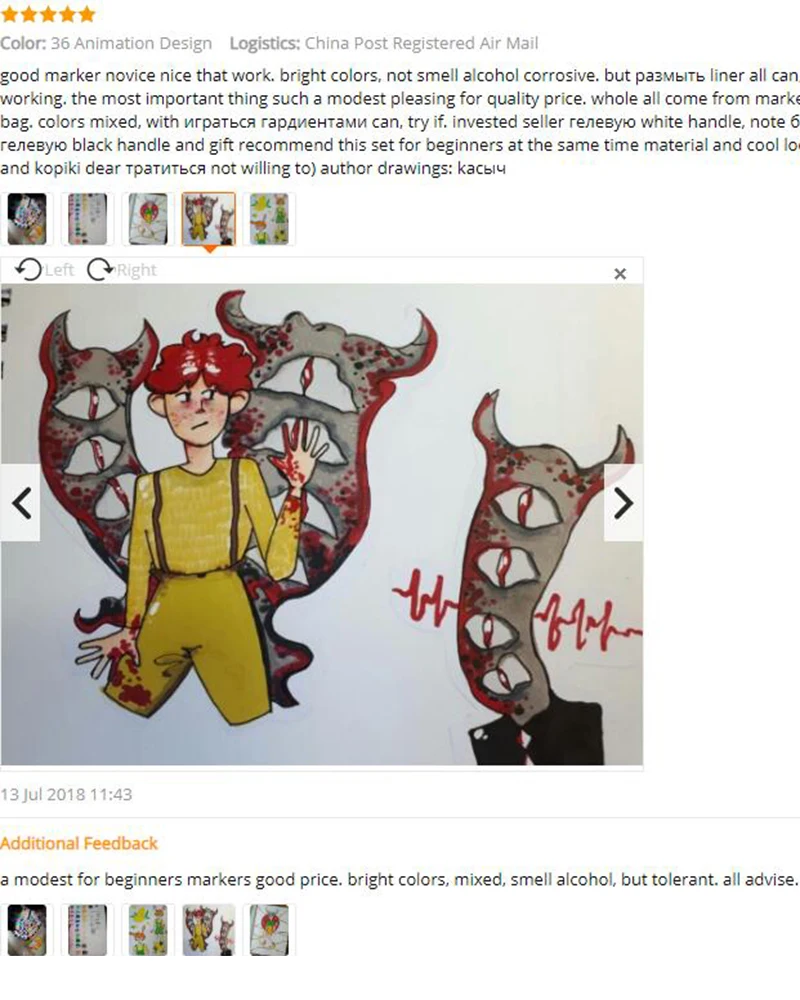Go to the next review photo
800x1000 pixels.
tap(623, 503)
